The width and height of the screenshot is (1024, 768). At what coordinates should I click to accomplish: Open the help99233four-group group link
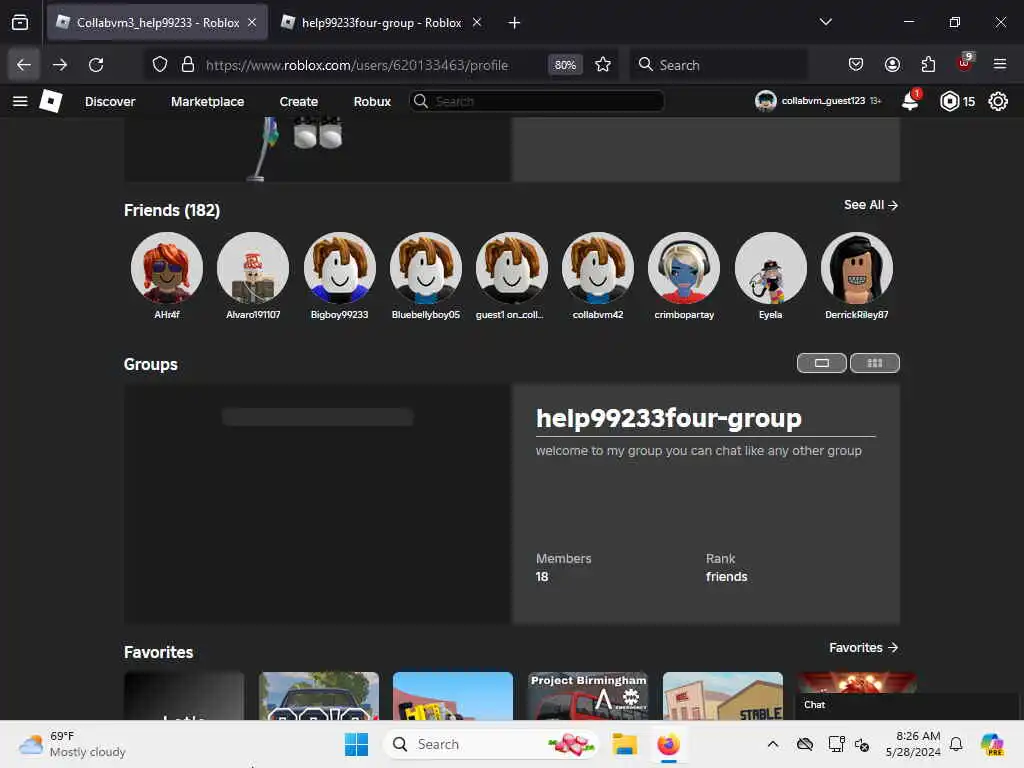tap(669, 418)
